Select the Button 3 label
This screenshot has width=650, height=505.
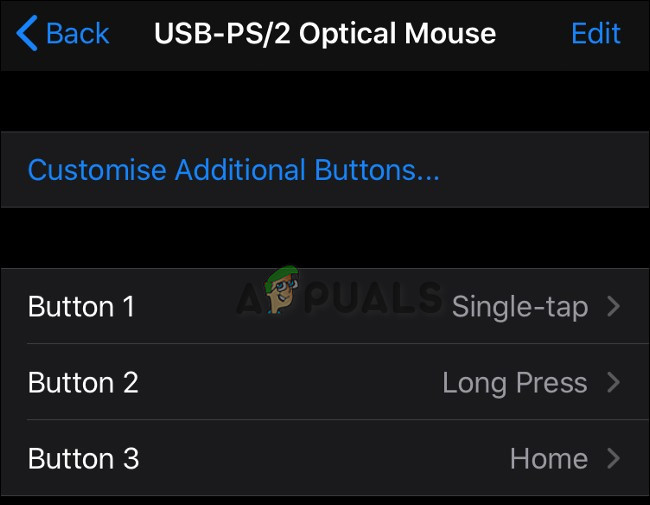(83, 459)
